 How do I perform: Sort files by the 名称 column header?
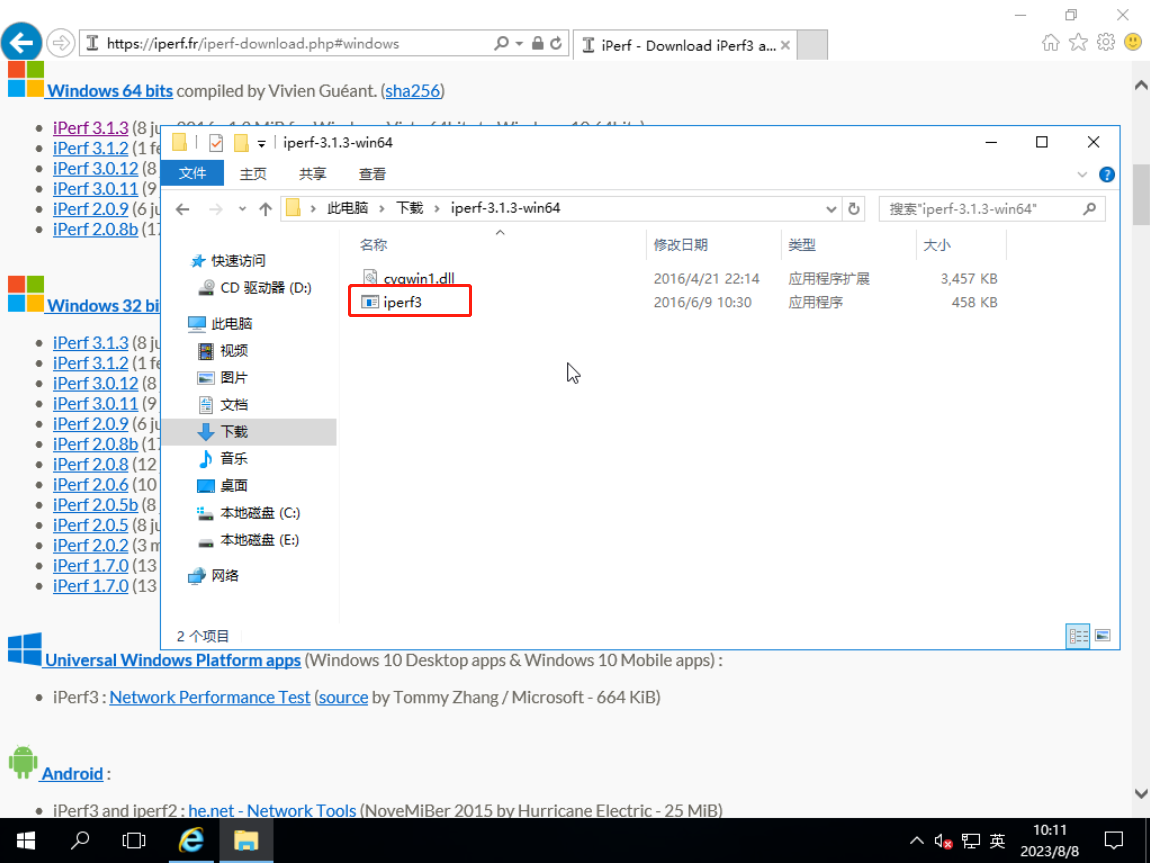(x=373, y=244)
